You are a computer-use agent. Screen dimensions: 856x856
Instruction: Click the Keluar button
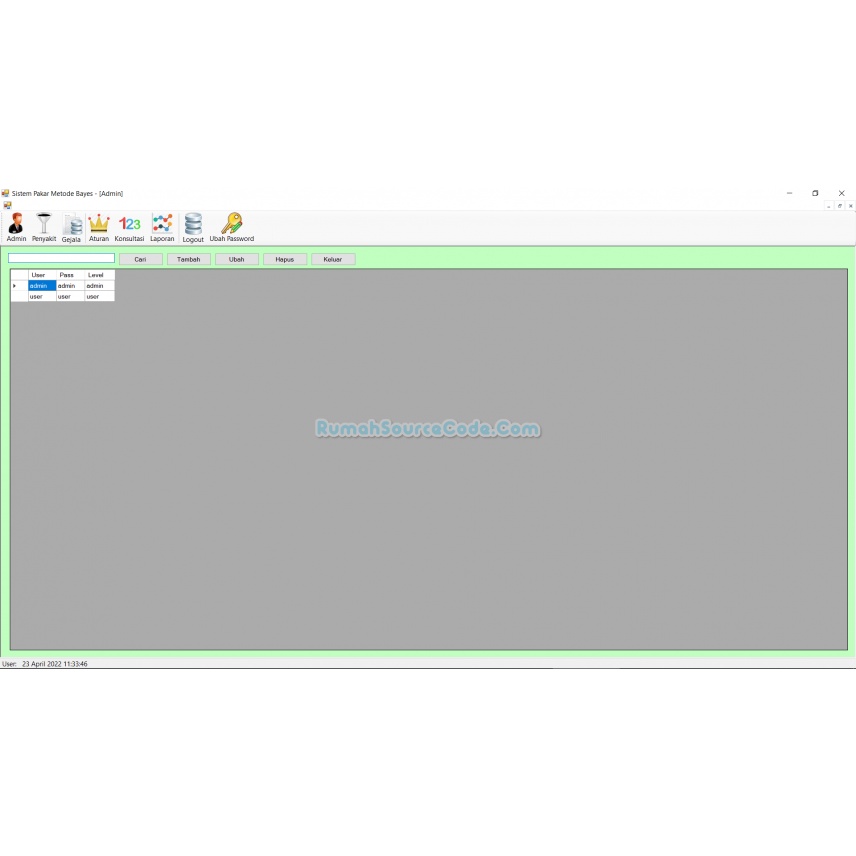[x=333, y=259]
